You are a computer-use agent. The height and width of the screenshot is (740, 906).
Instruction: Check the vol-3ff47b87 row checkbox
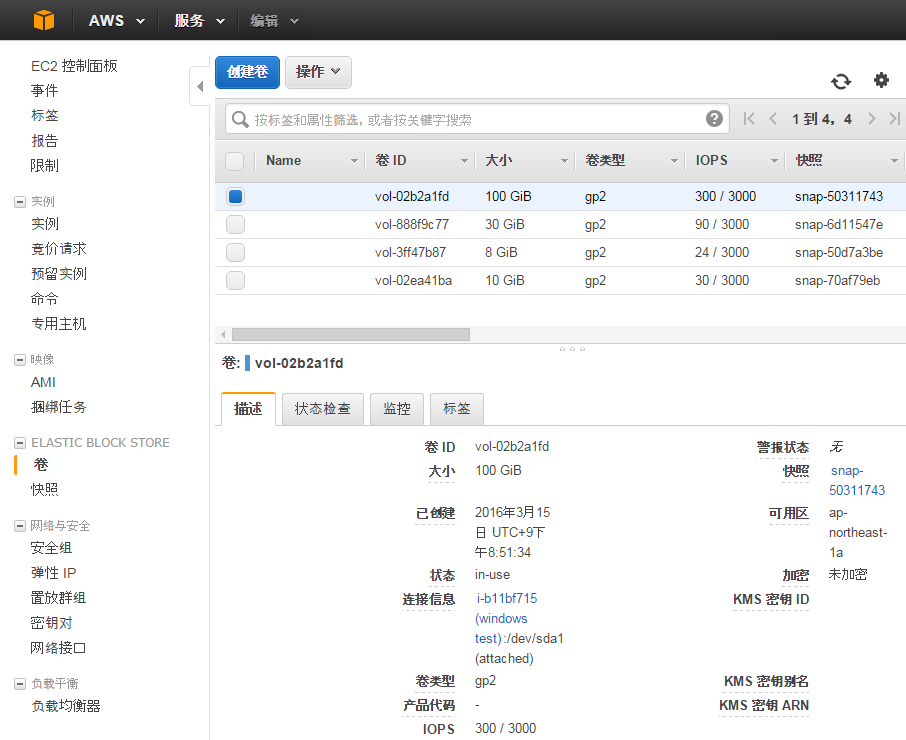(x=235, y=252)
